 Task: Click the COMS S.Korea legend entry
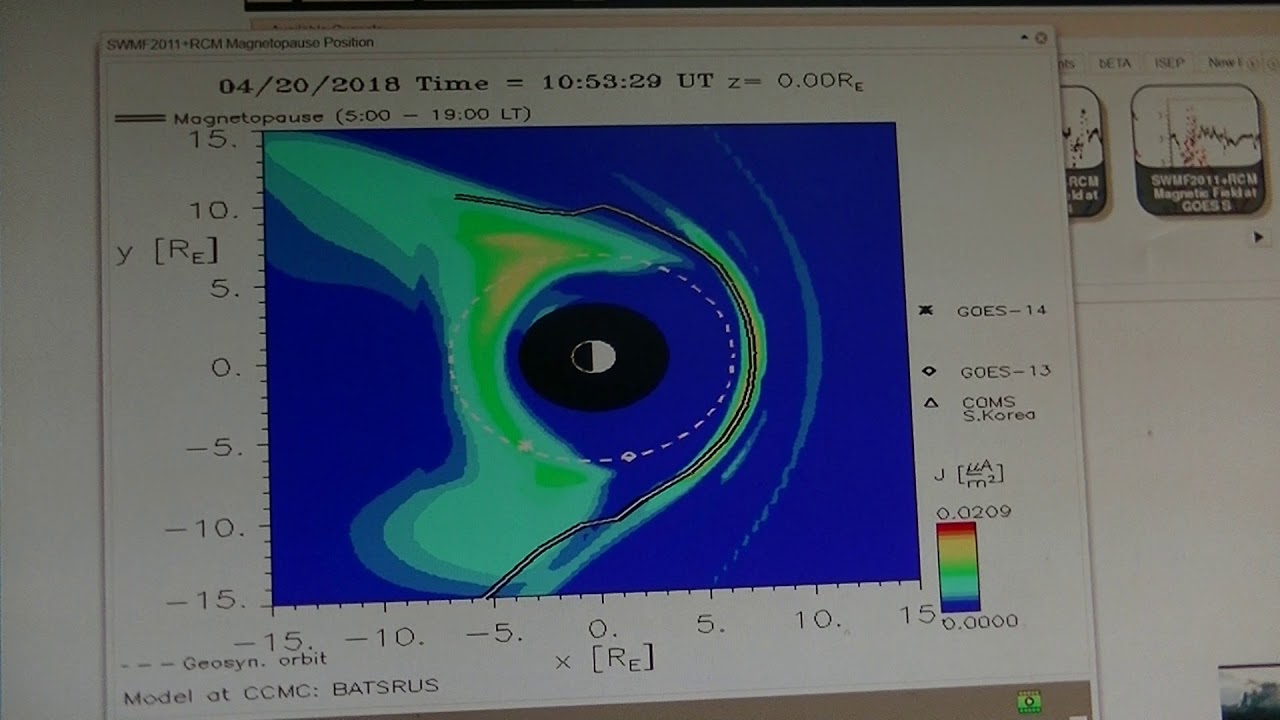[980, 408]
